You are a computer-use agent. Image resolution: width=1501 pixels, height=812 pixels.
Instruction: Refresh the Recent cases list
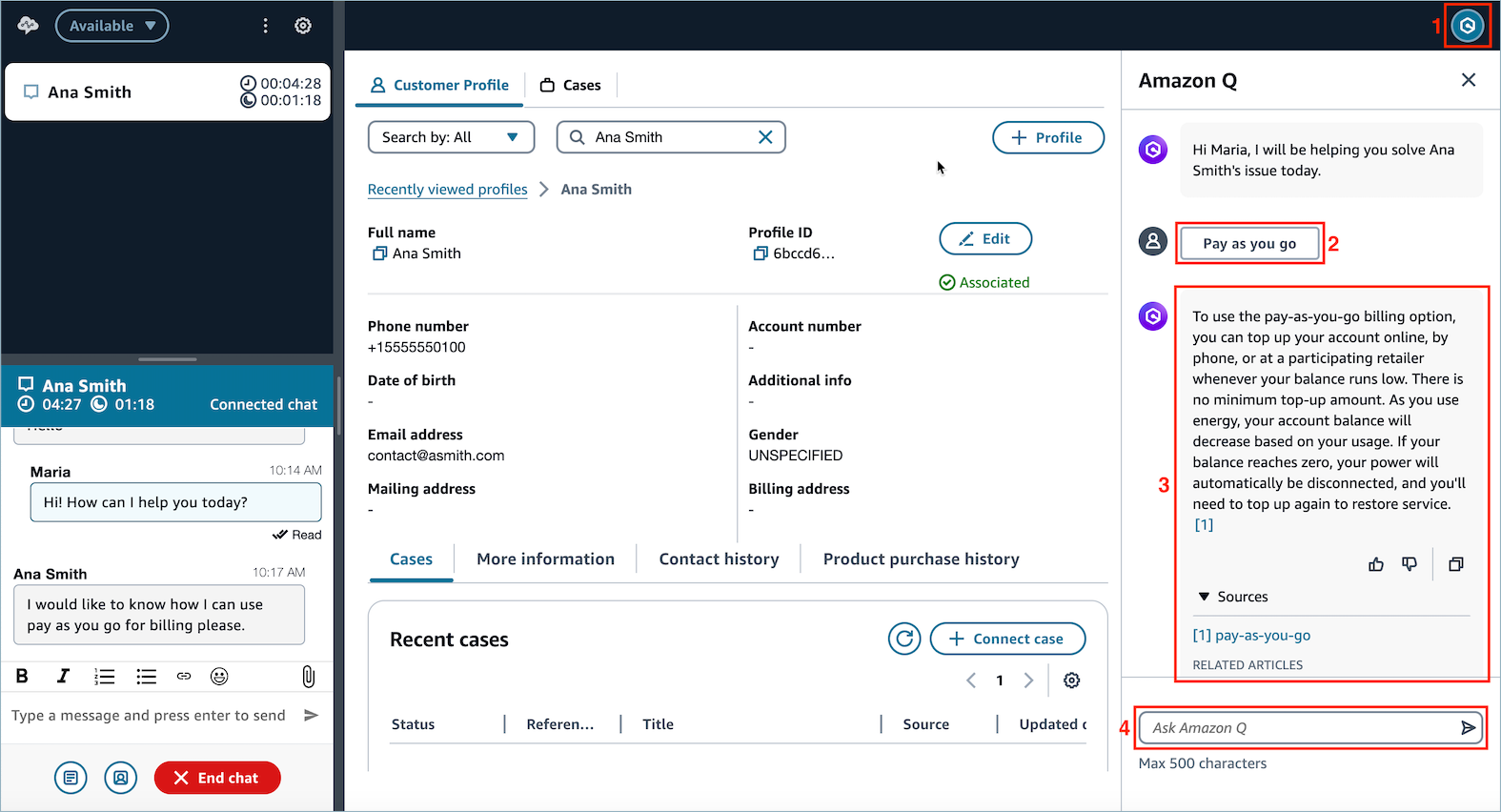pyautogui.click(x=903, y=639)
